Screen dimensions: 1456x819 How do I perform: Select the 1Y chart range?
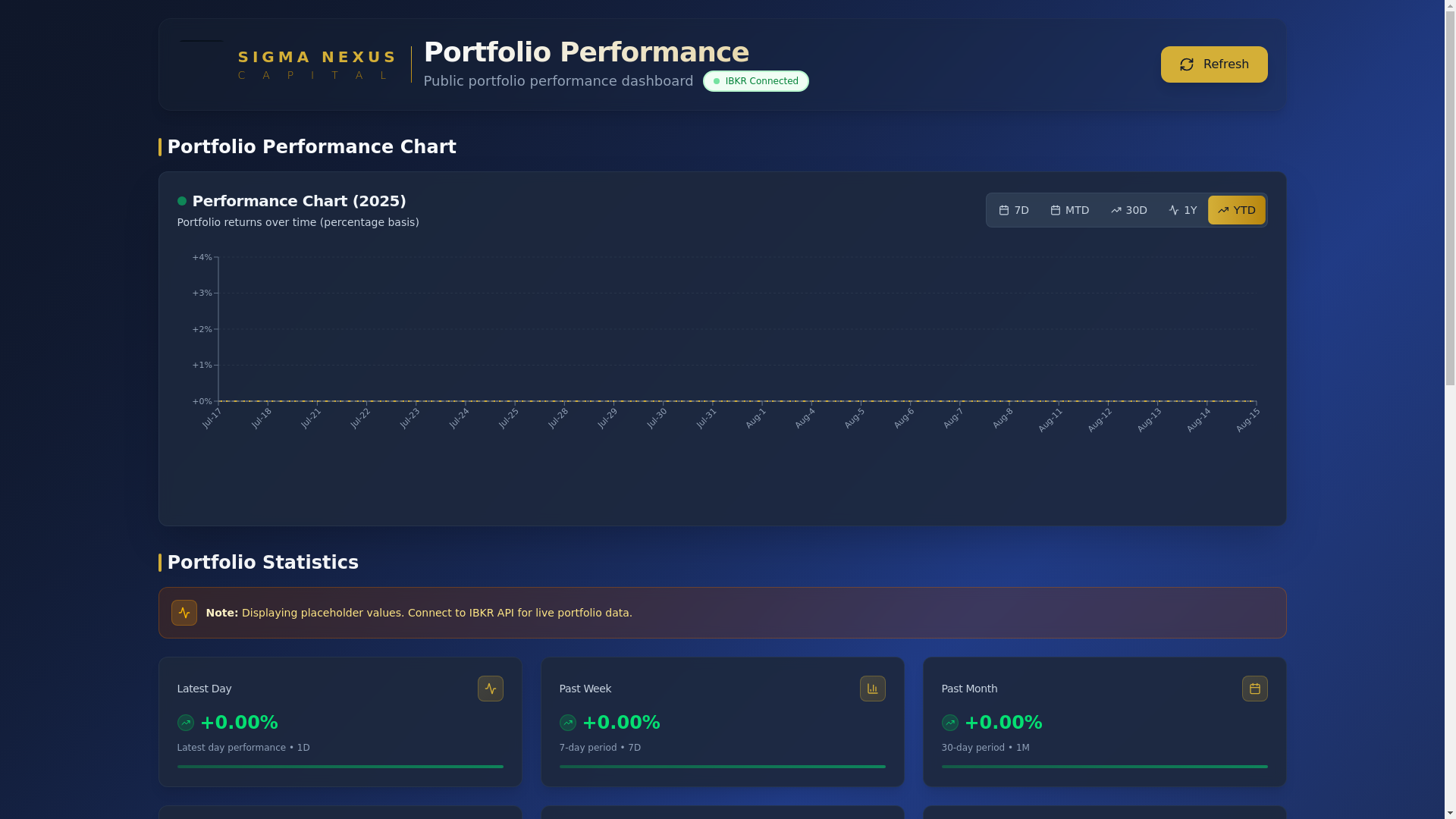pyautogui.click(x=1182, y=210)
